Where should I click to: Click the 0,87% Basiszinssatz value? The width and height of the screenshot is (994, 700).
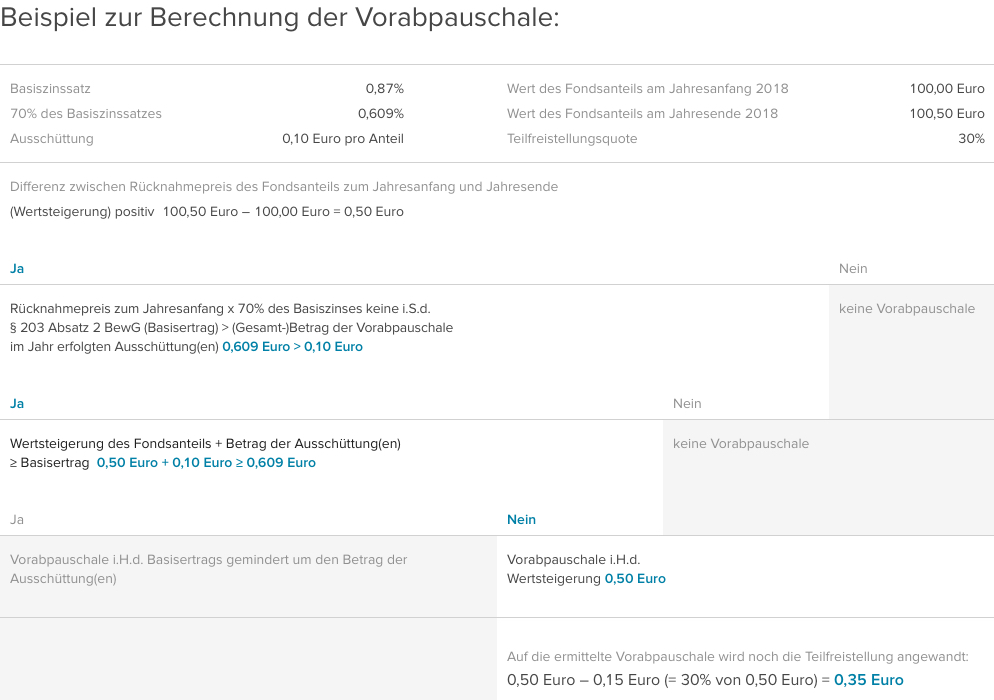(384, 89)
